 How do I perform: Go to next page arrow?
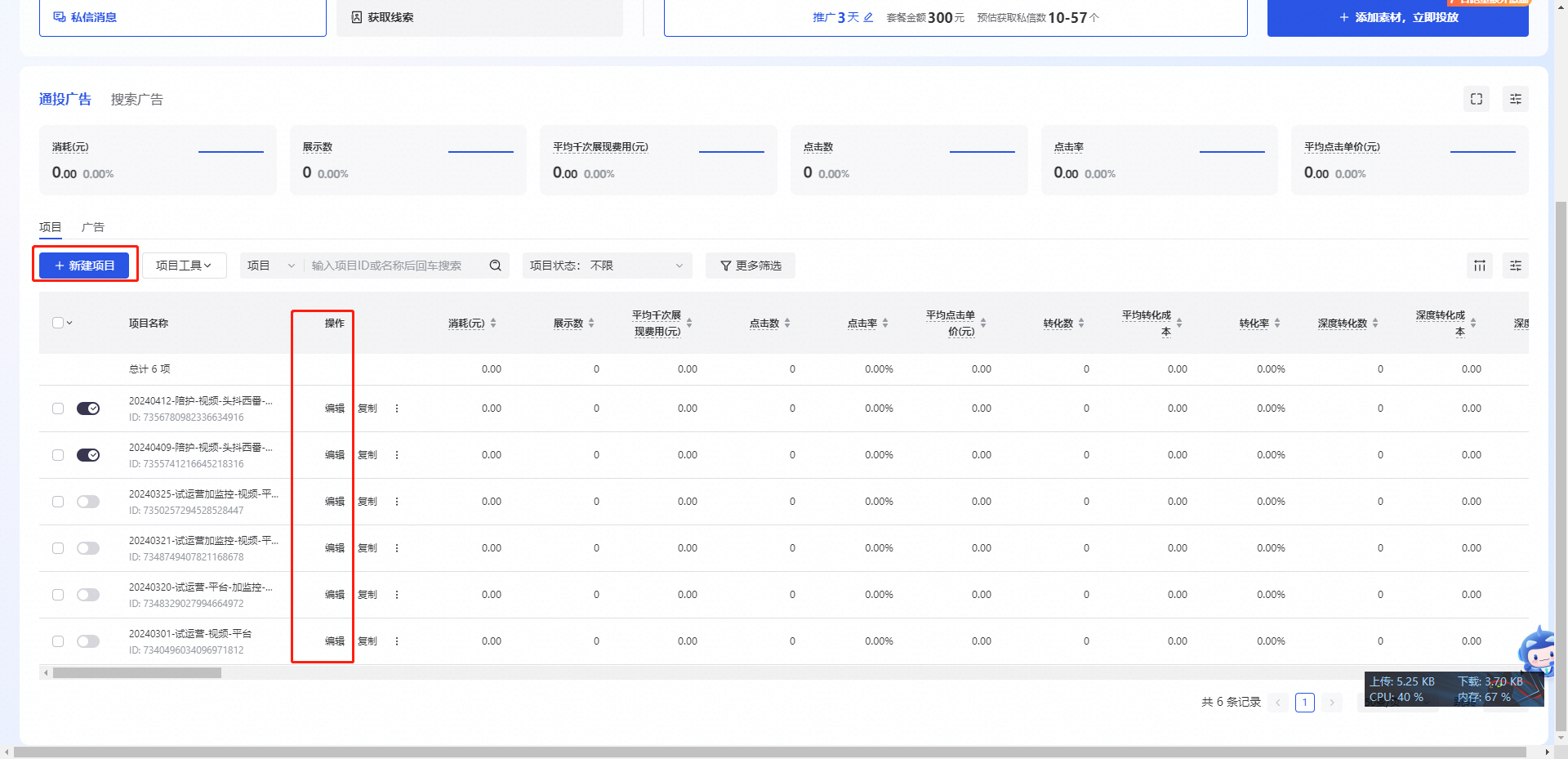1332,703
